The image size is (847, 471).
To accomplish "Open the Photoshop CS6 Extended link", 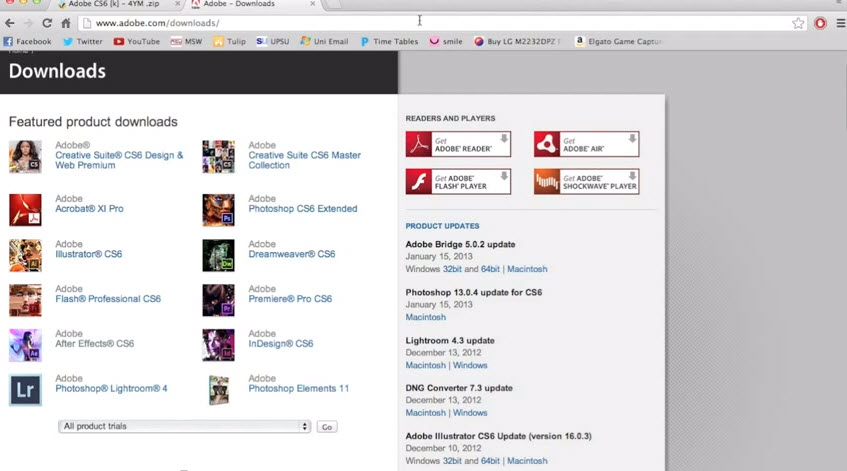I will [303, 208].
